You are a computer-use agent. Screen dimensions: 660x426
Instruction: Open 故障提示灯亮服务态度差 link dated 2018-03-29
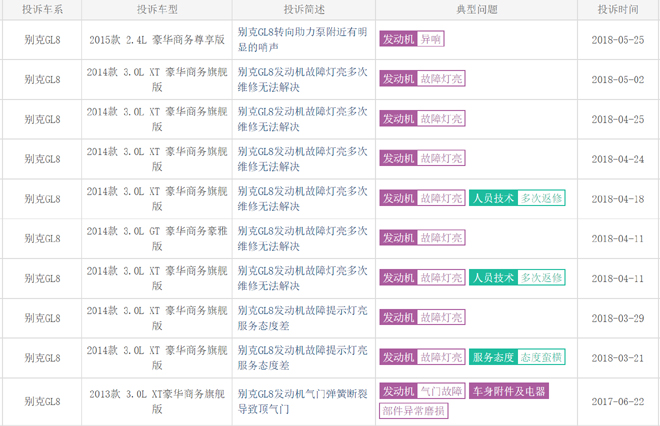302,318
